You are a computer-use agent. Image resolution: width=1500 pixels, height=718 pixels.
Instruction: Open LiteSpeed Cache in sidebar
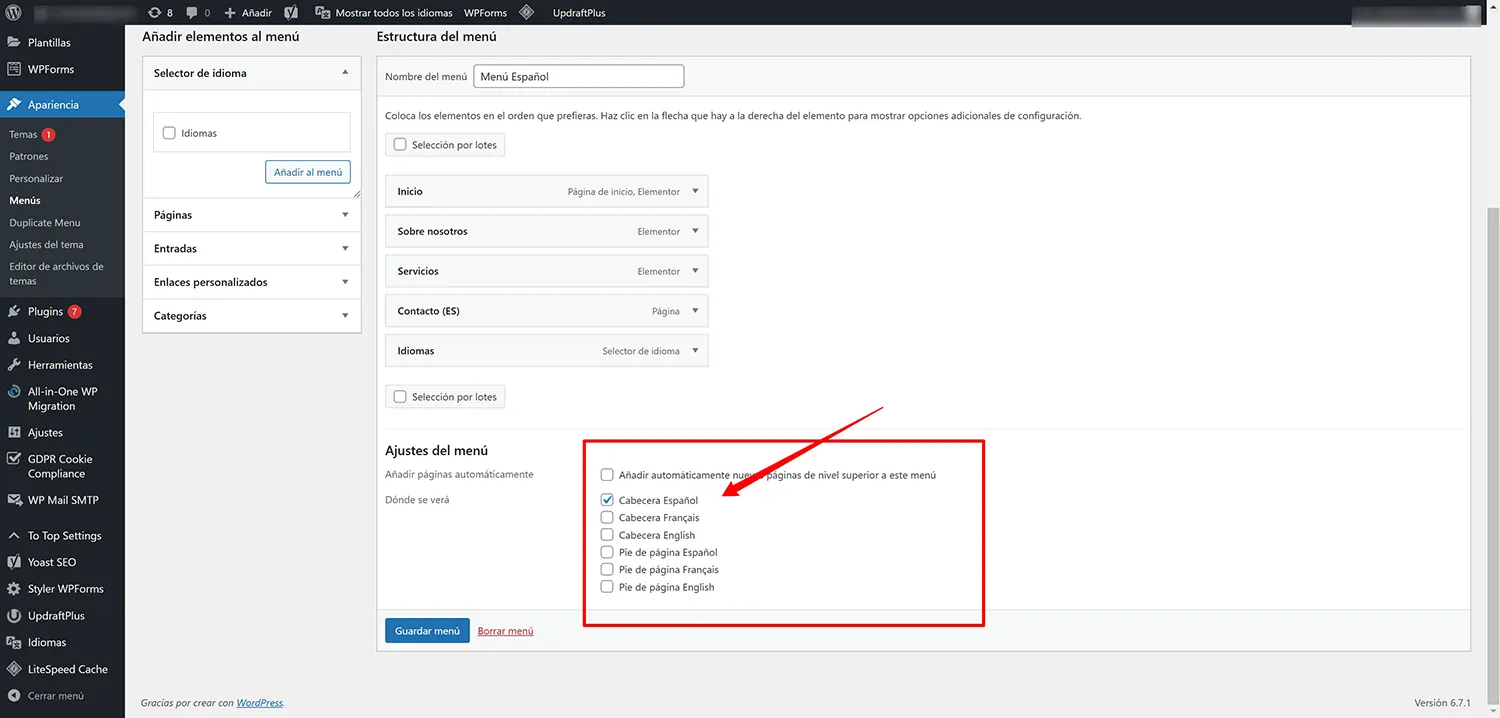click(67, 669)
